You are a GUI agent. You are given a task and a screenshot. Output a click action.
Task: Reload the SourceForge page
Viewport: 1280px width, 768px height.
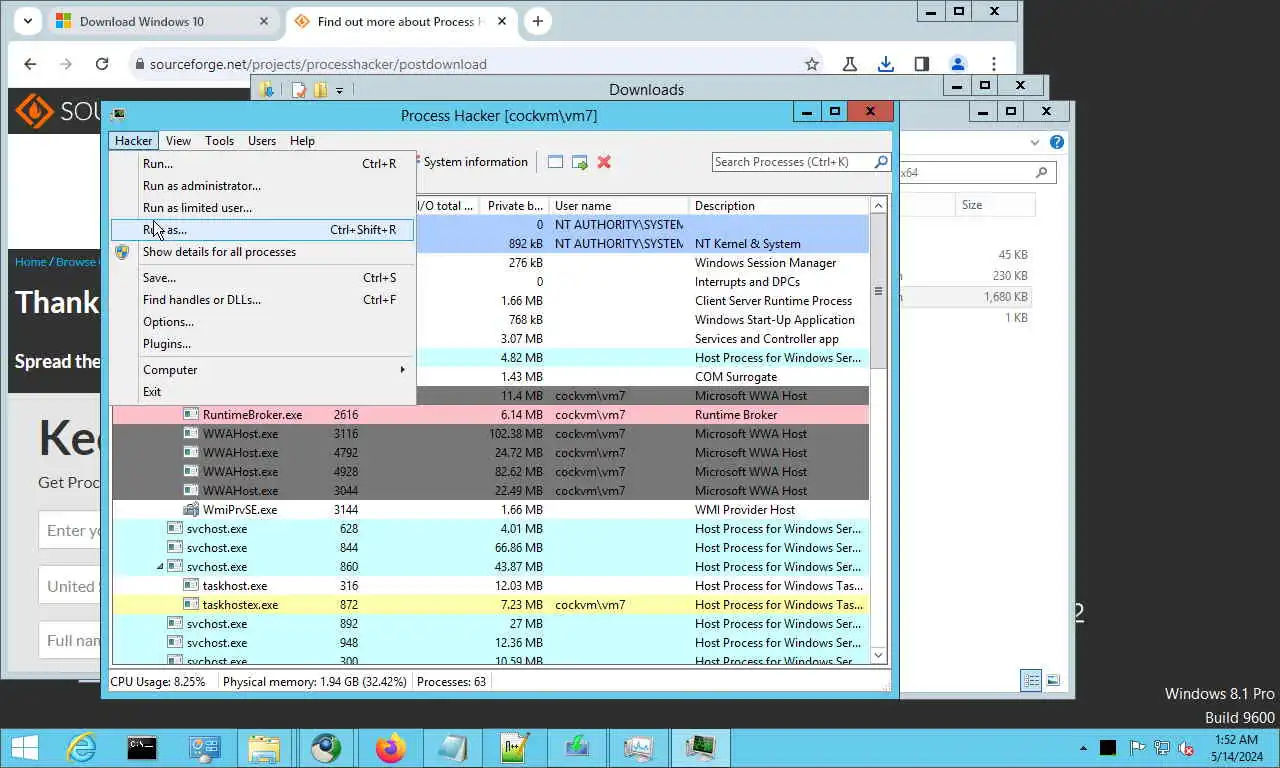tap(102, 64)
